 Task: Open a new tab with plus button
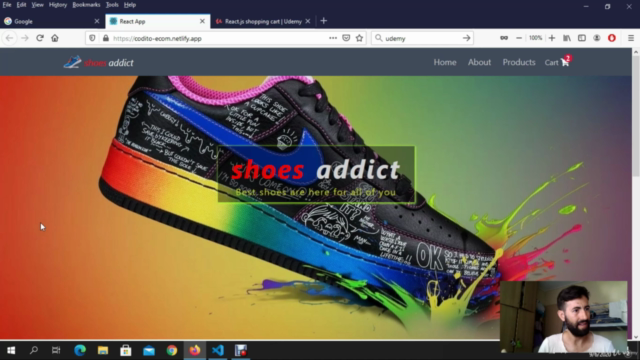coord(324,21)
